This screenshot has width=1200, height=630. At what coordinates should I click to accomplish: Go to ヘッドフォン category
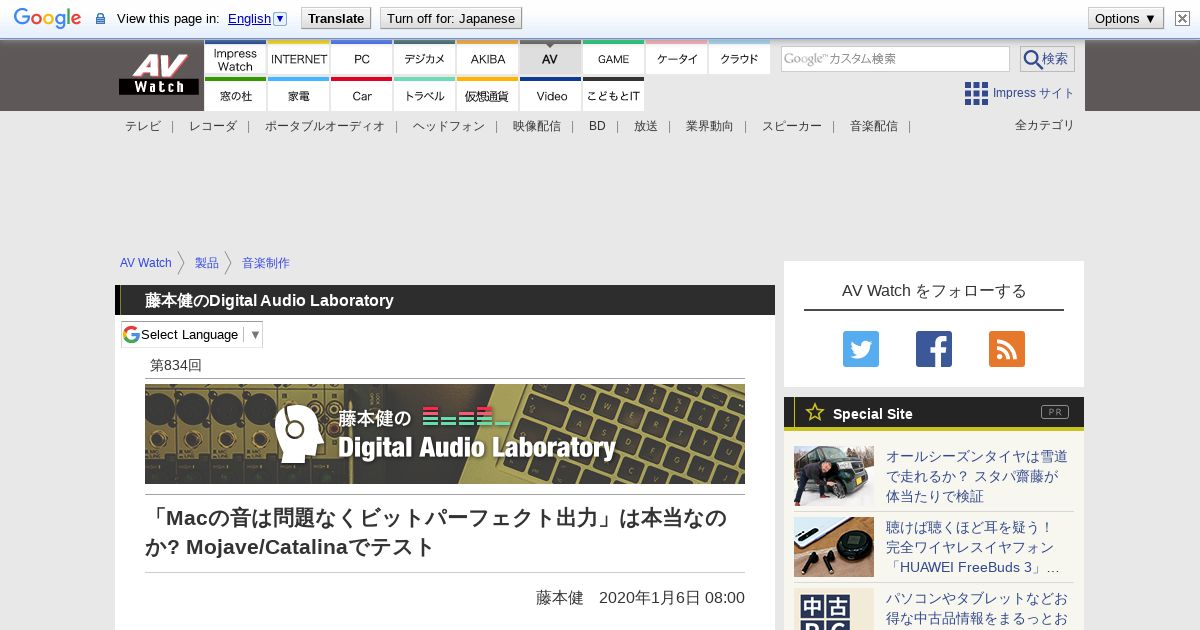click(448, 126)
